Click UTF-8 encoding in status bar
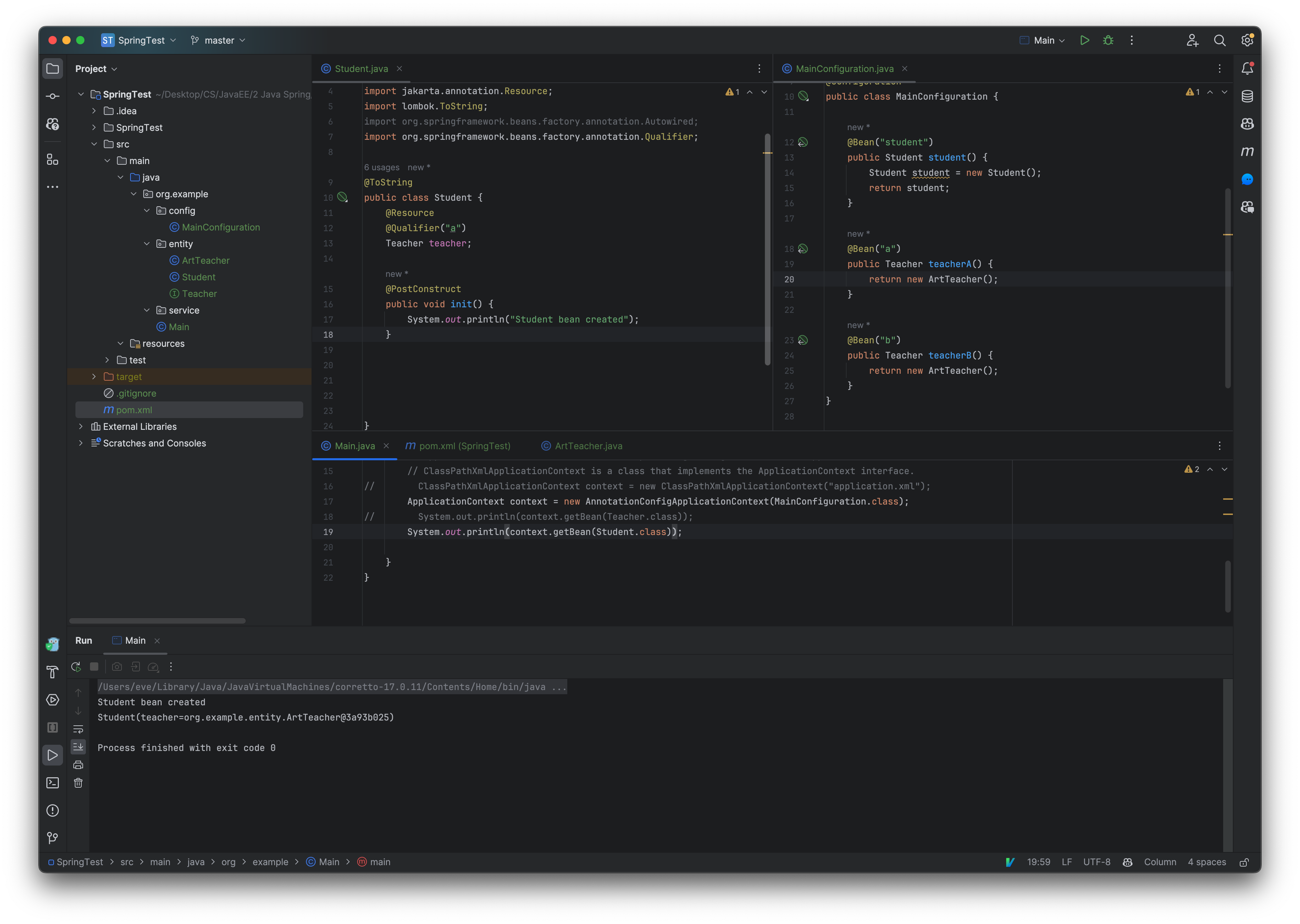Screen dimensions: 1300x924 [1096, 862]
